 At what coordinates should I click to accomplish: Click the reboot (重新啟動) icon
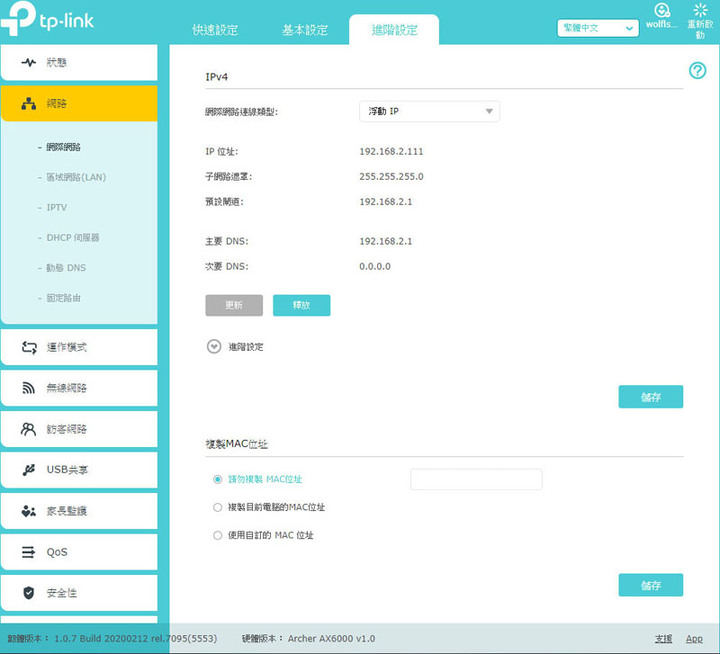(x=700, y=10)
